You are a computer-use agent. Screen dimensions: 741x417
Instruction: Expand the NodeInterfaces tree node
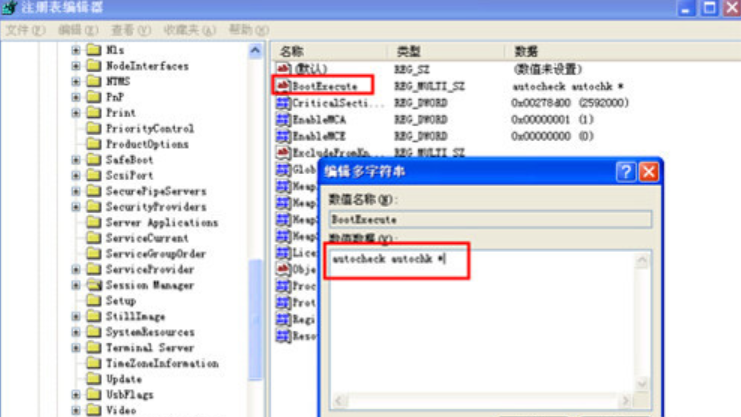76,66
